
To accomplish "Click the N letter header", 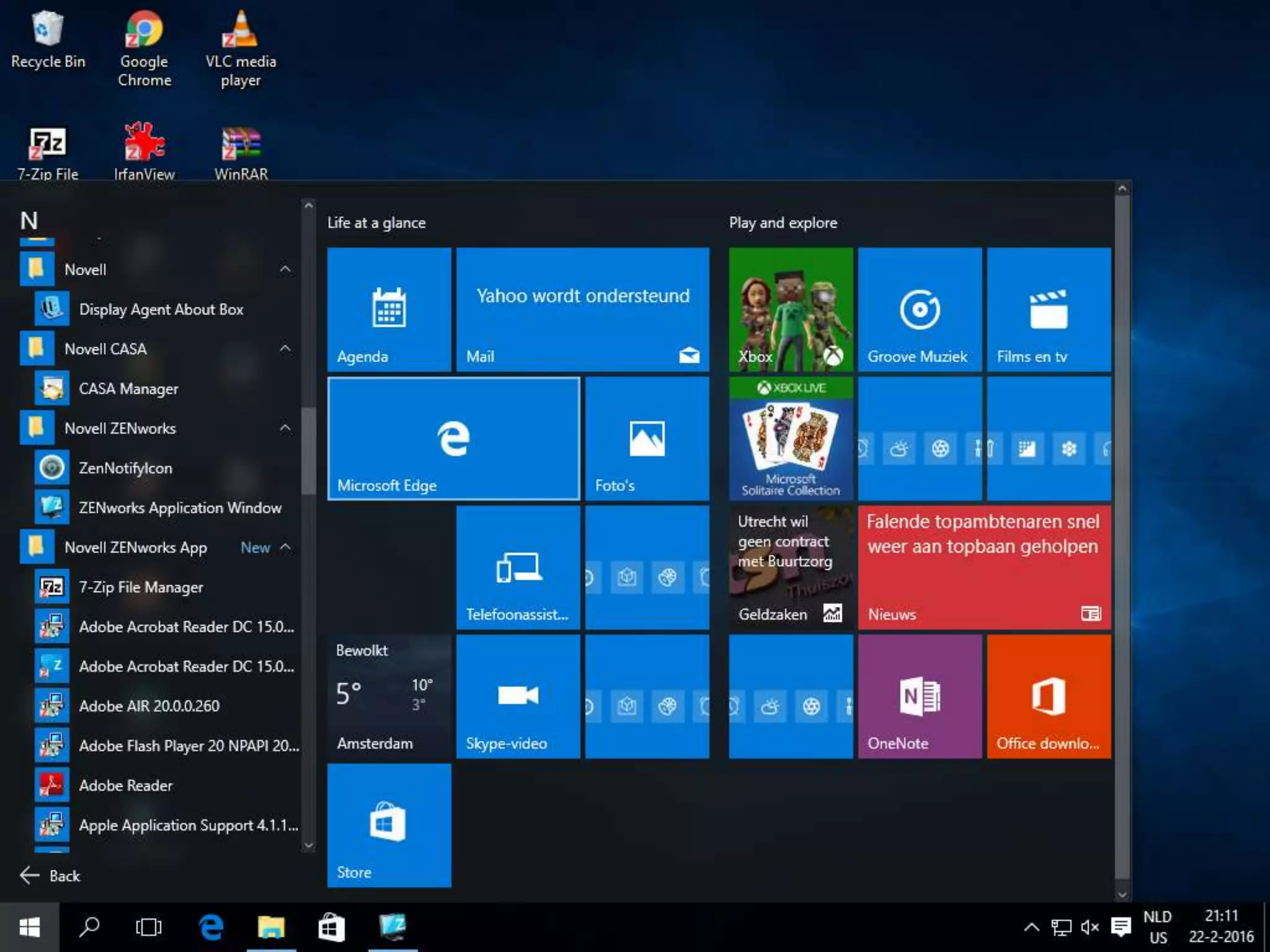I will (x=29, y=221).
